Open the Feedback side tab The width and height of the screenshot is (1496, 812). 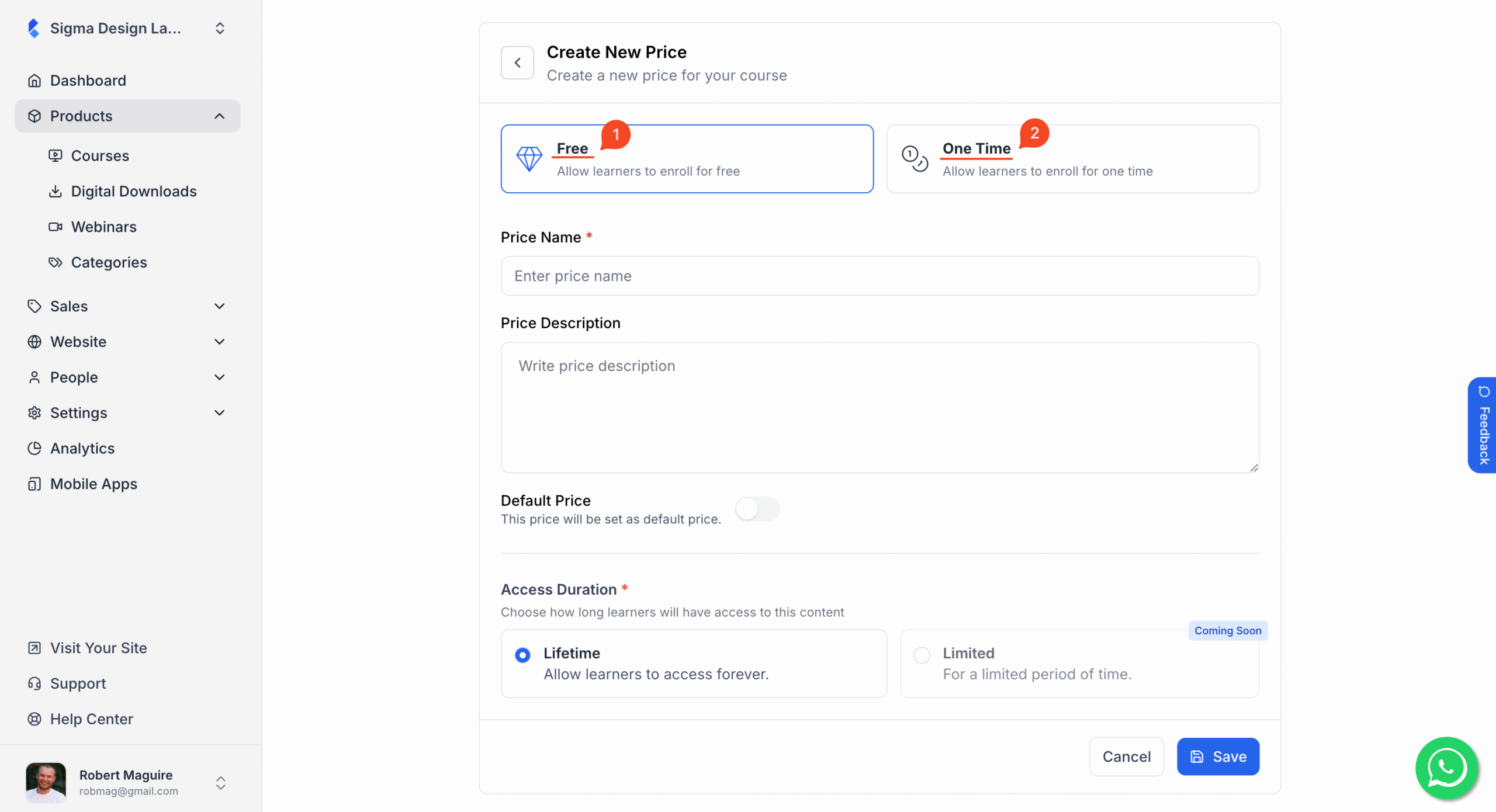tap(1483, 425)
